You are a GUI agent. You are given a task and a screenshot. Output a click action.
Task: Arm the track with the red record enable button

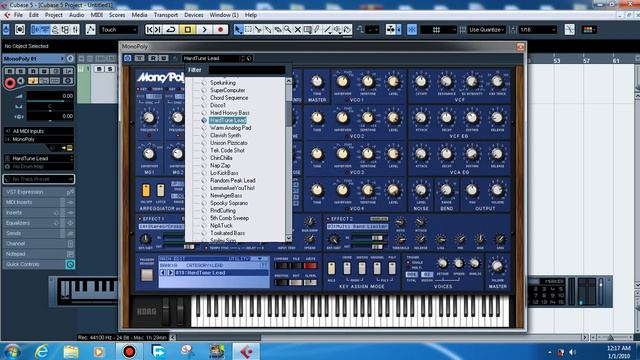coord(10,83)
